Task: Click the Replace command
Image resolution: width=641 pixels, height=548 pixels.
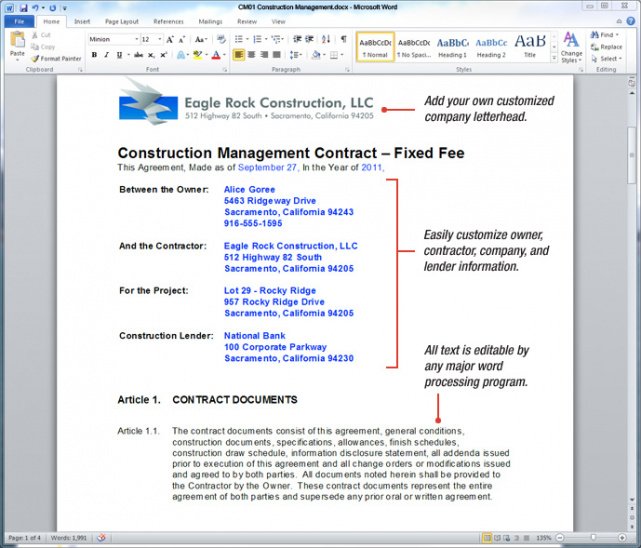Action: 606,47
